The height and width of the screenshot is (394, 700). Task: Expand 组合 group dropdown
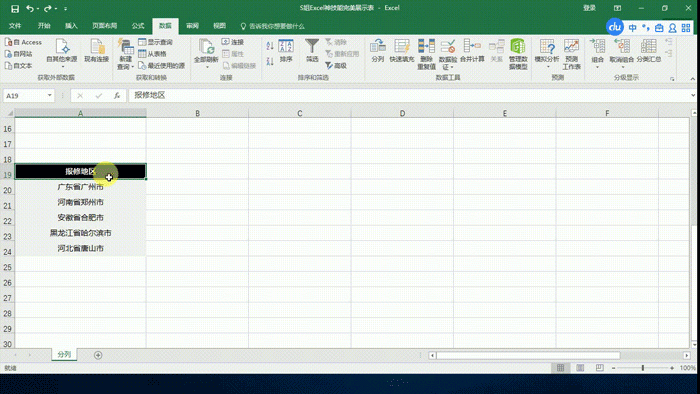coord(597,67)
